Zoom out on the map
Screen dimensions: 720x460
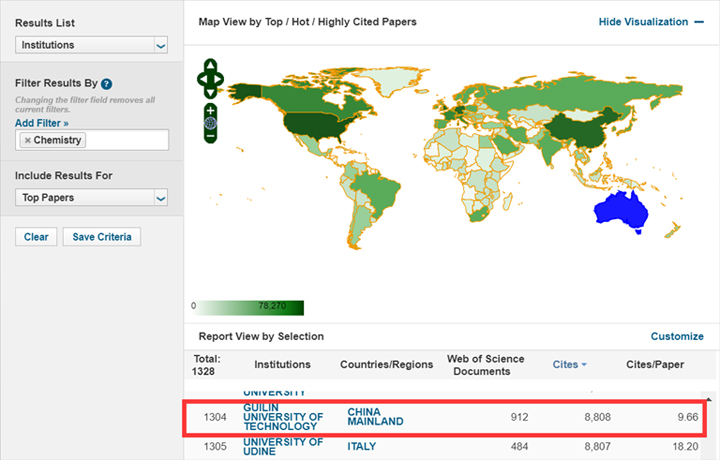pos(210,136)
